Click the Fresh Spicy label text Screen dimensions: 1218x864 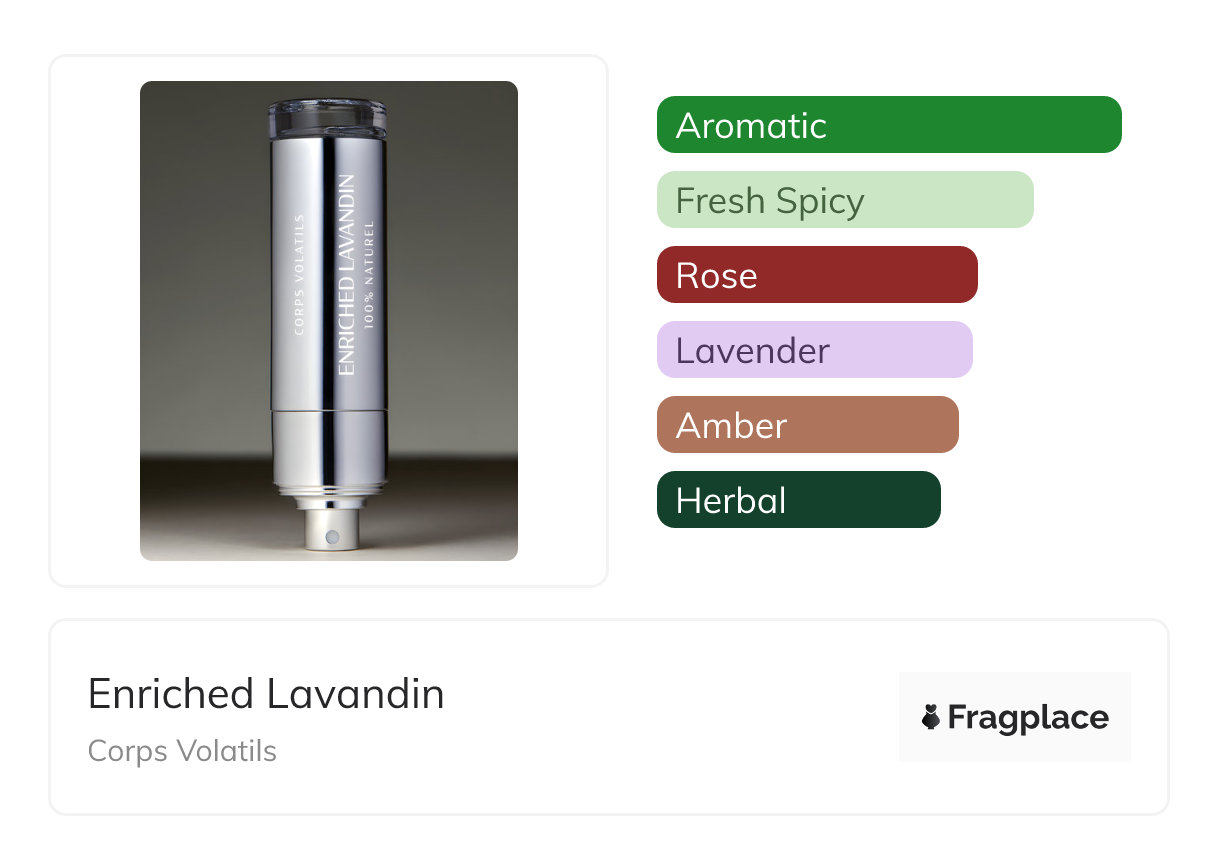[x=769, y=201]
